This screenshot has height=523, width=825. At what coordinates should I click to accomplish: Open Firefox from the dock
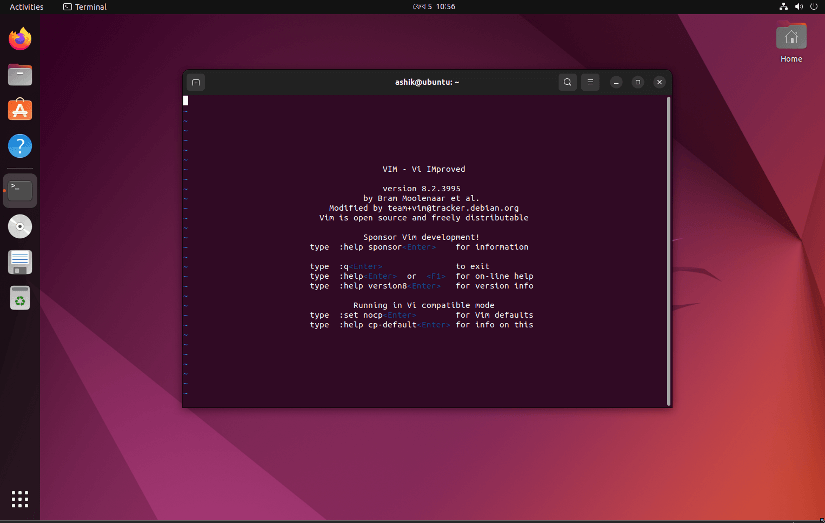(20, 39)
